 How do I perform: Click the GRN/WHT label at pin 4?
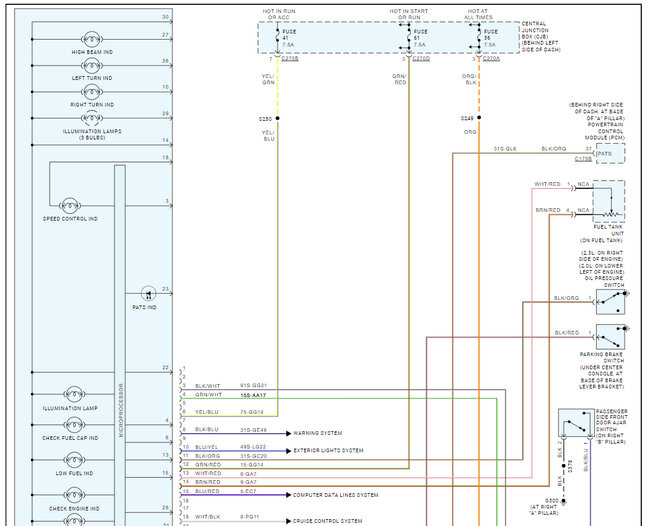click(209, 395)
